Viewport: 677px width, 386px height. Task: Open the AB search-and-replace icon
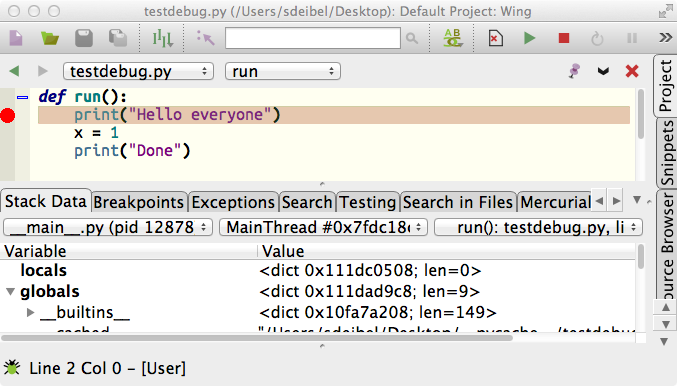tap(452, 38)
